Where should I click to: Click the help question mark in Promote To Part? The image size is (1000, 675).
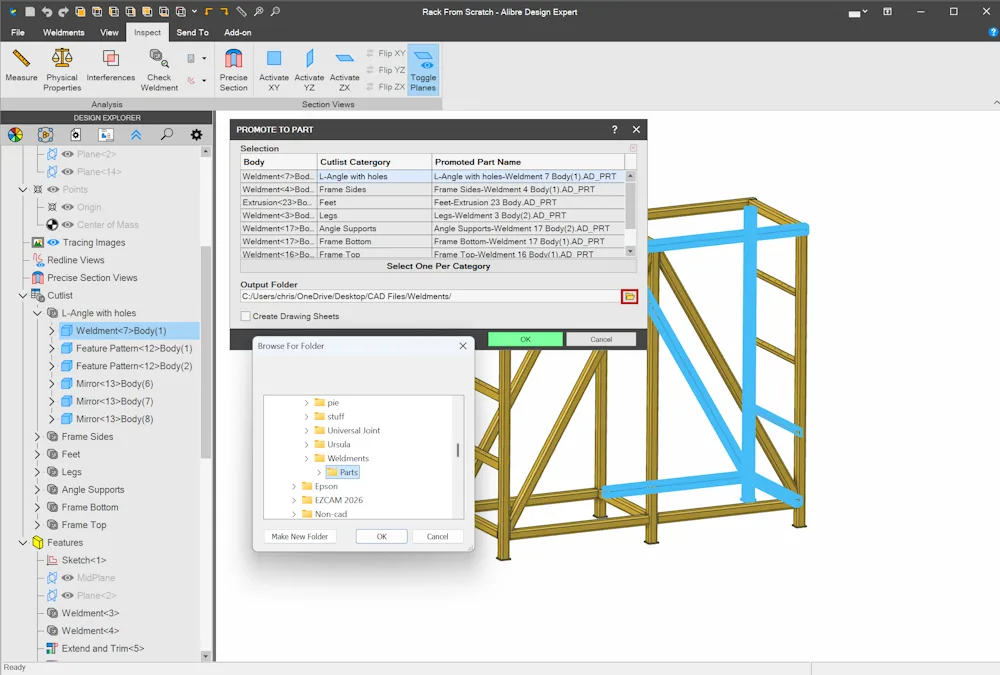tap(615, 130)
